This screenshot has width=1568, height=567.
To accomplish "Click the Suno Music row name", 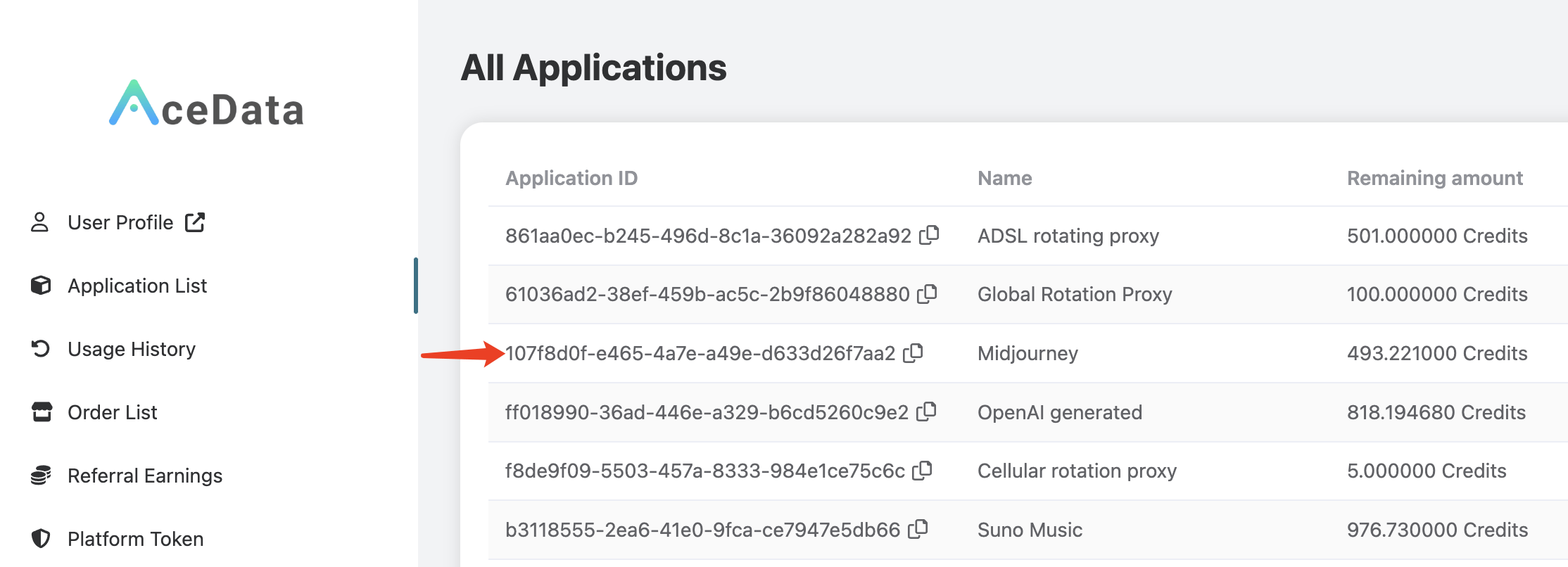I will [x=1030, y=530].
